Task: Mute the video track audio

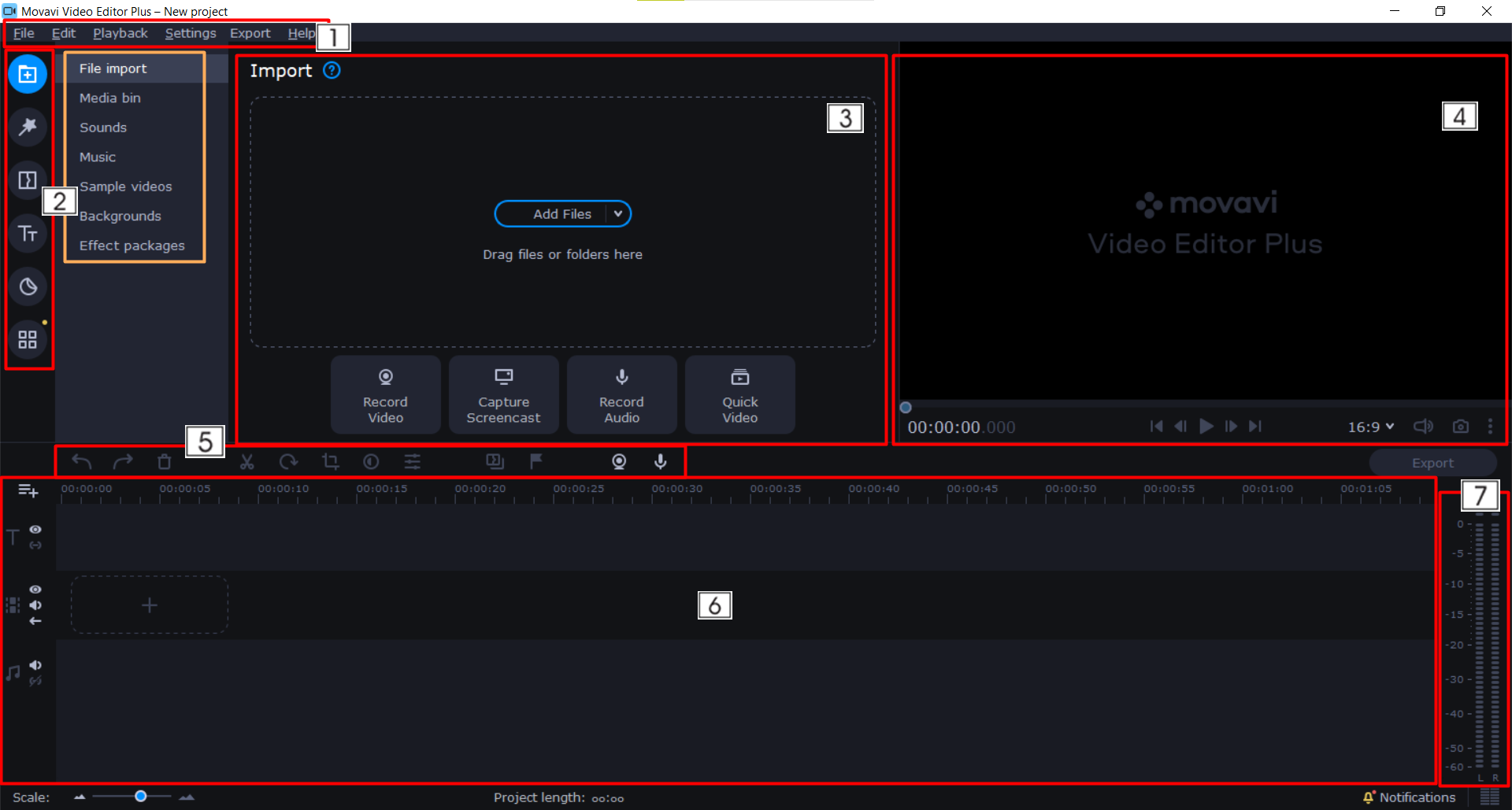Action: pos(35,605)
